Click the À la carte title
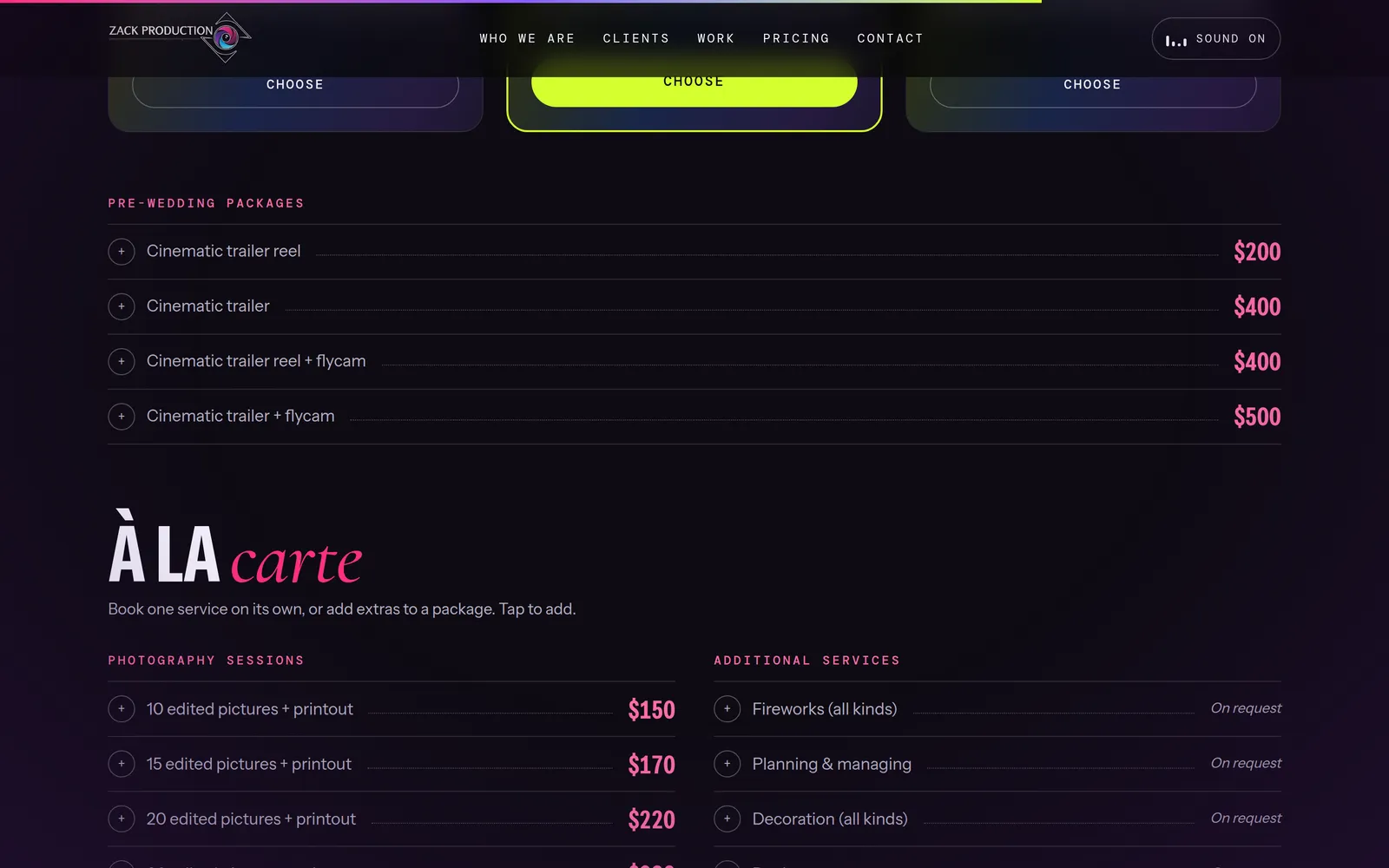This screenshot has width=1389, height=868. pos(235,549)
